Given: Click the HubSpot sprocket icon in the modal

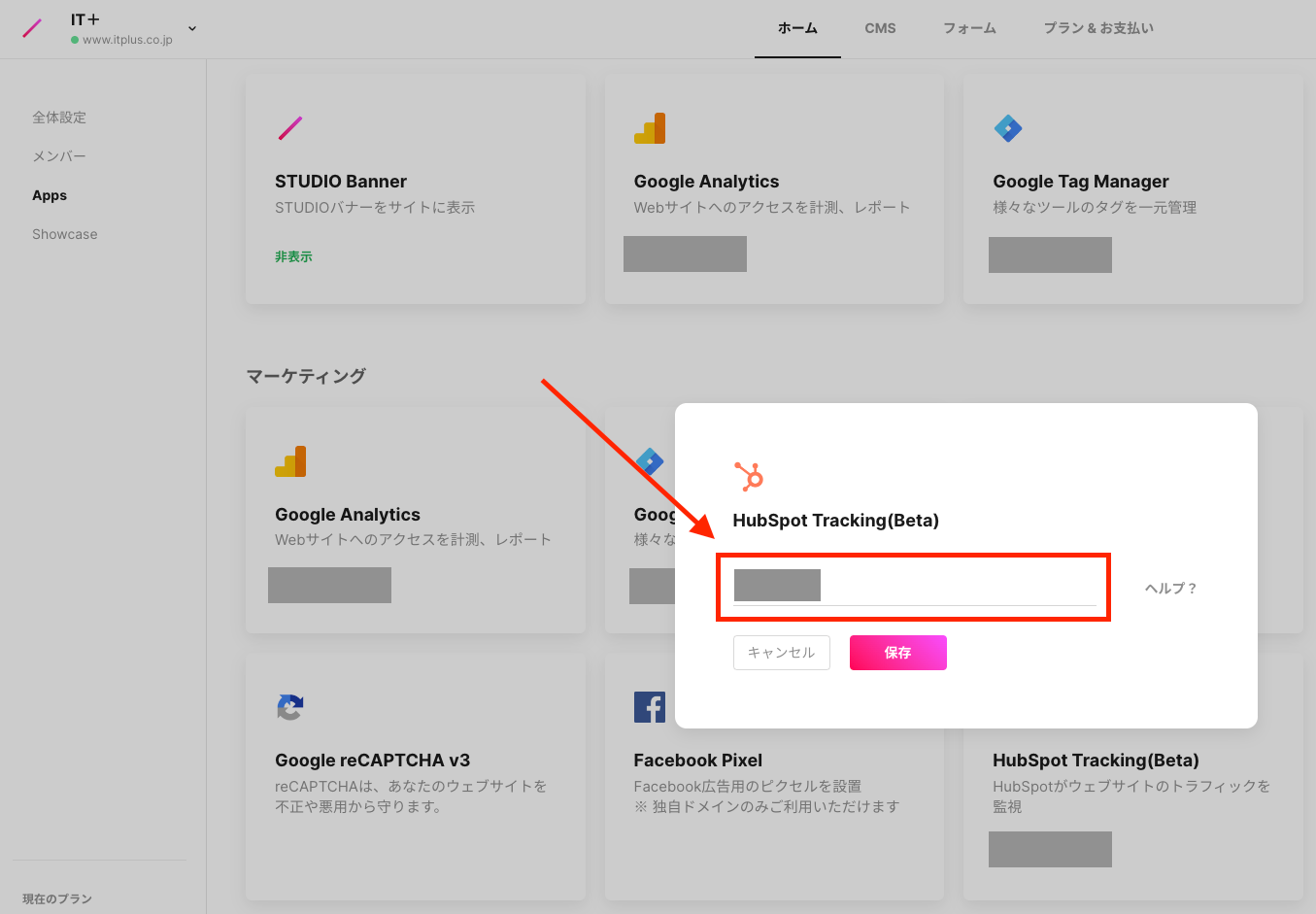Looking at the screenshot, I should point(748,476).
